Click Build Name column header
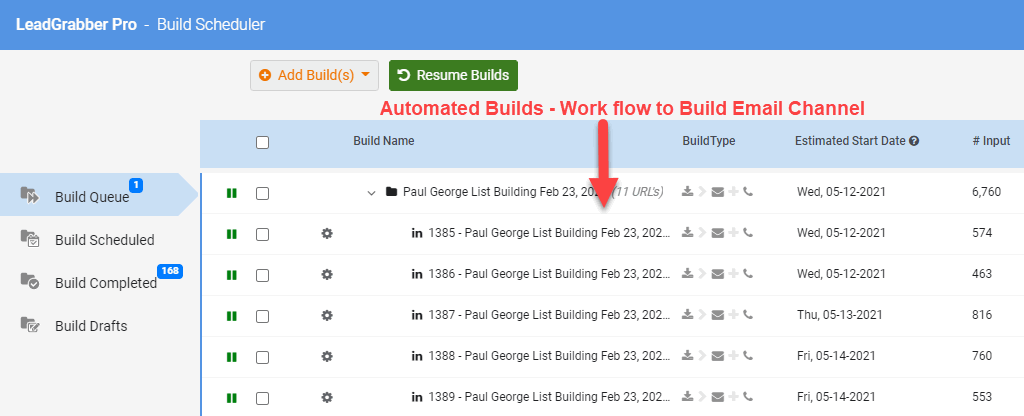 coord(383,140)
